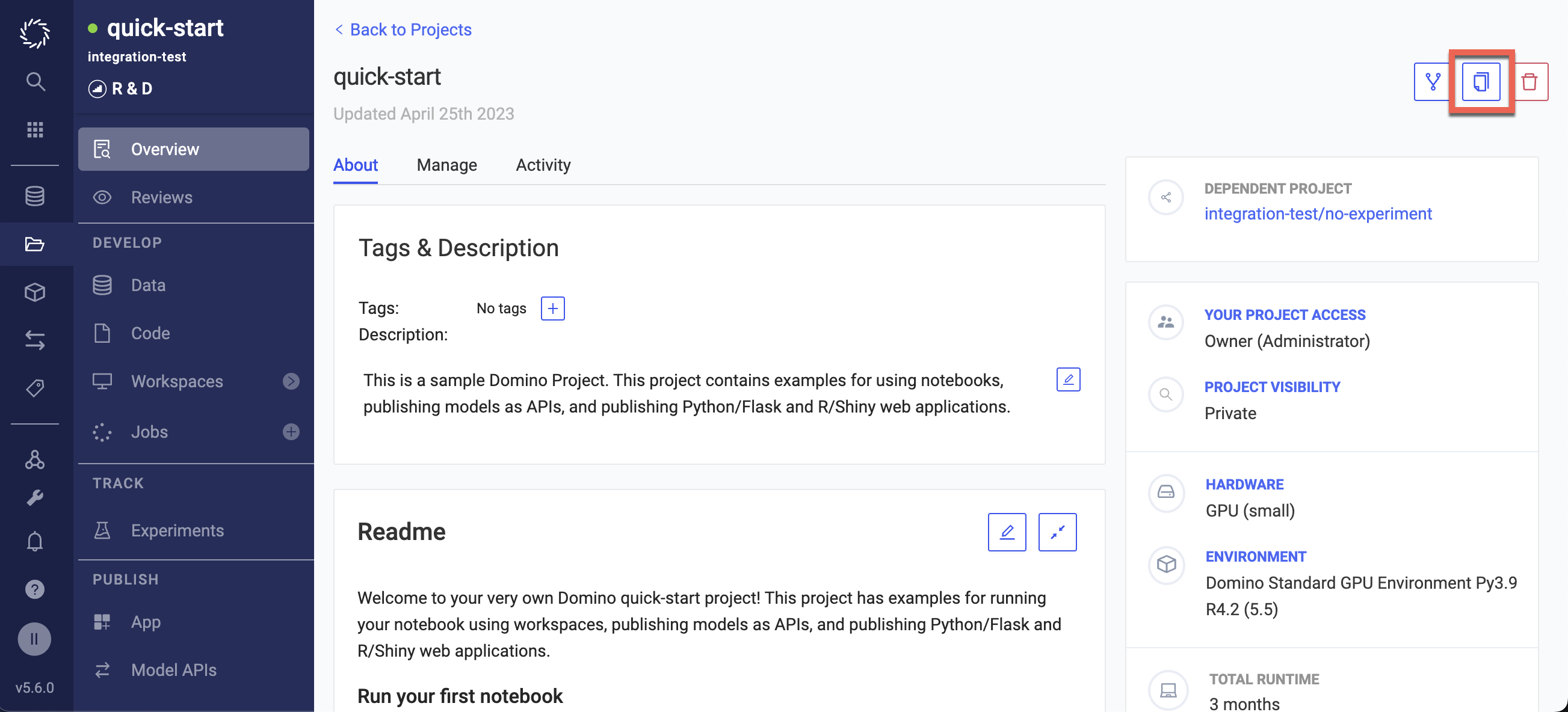Open Reviews in the sidebar
This screenshot has height=712, width=1568.
pos(194,197)
